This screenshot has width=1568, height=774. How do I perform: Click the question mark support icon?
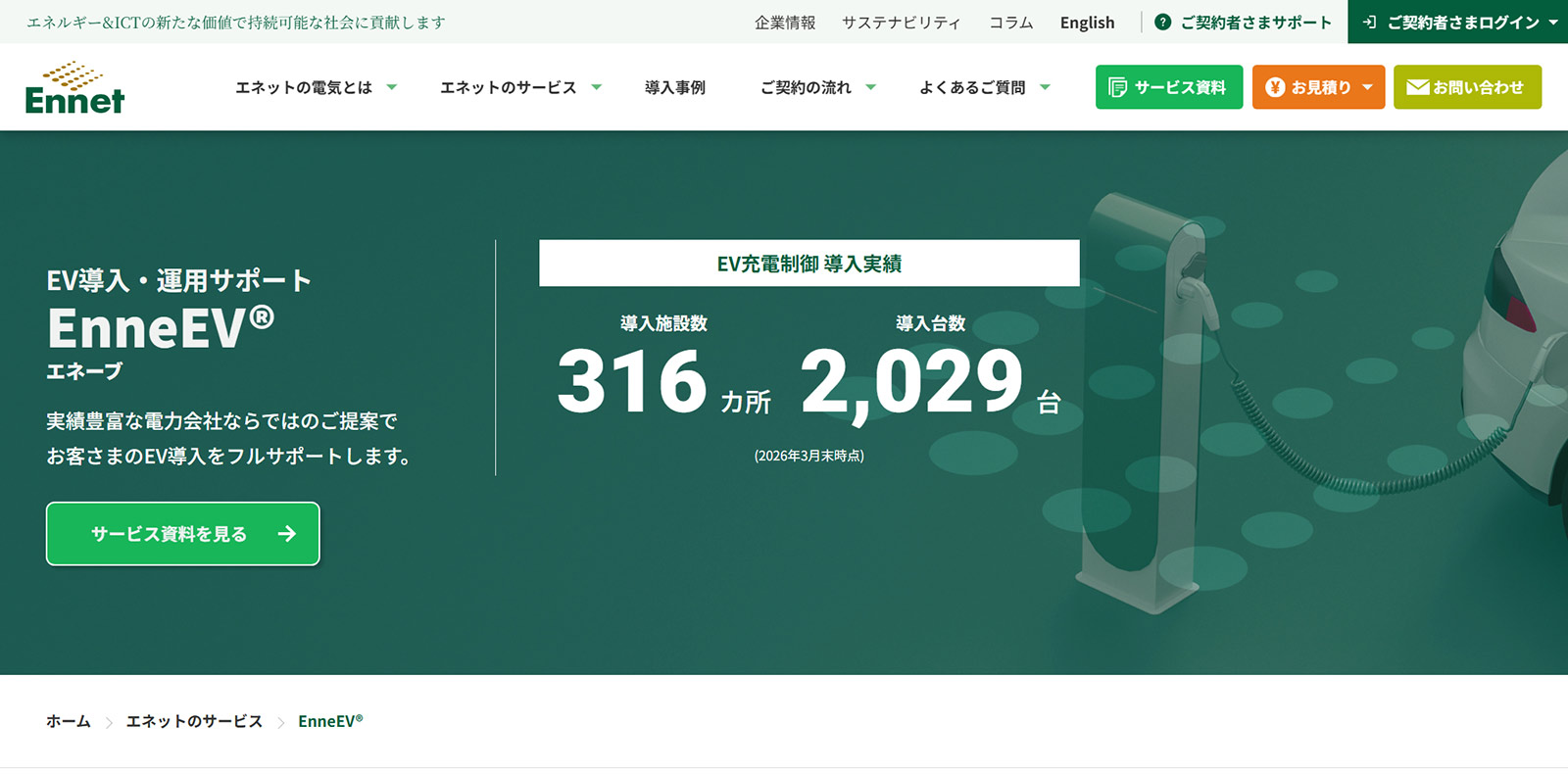1162,22
